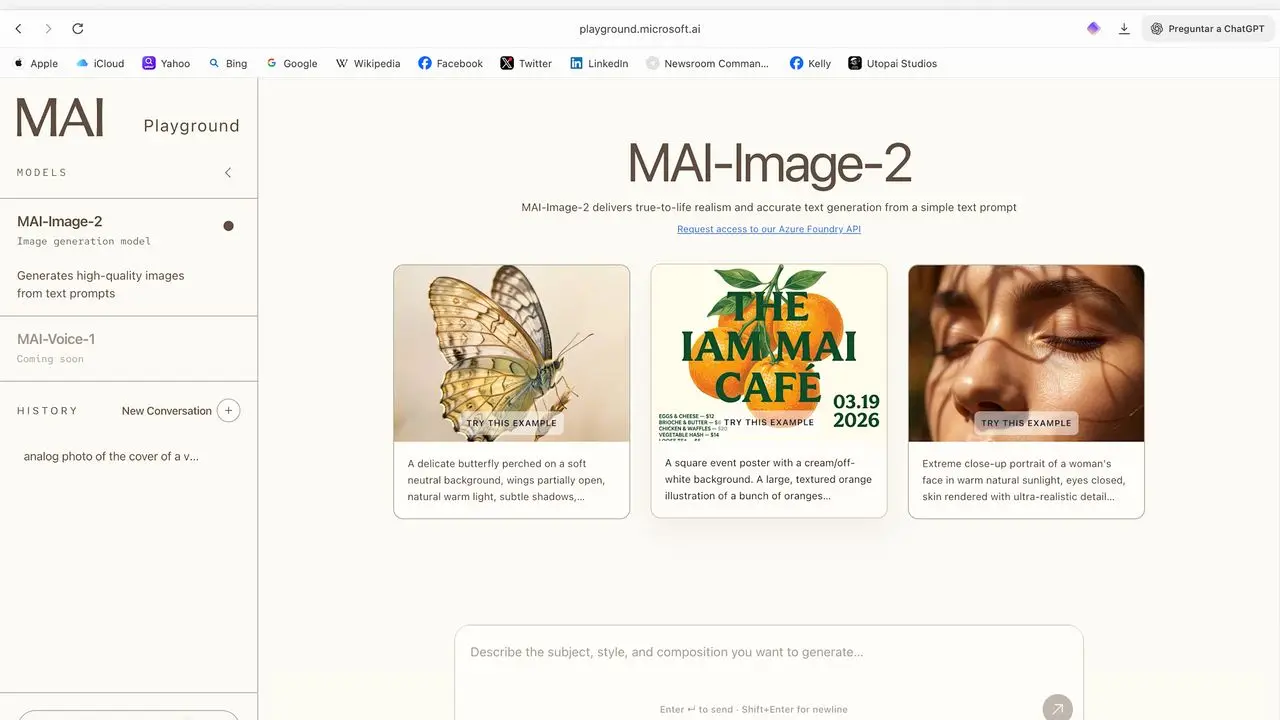This screenshot has width=1280, height=720.
Task: Click the HISTORY section label
Action: point(47,411)
